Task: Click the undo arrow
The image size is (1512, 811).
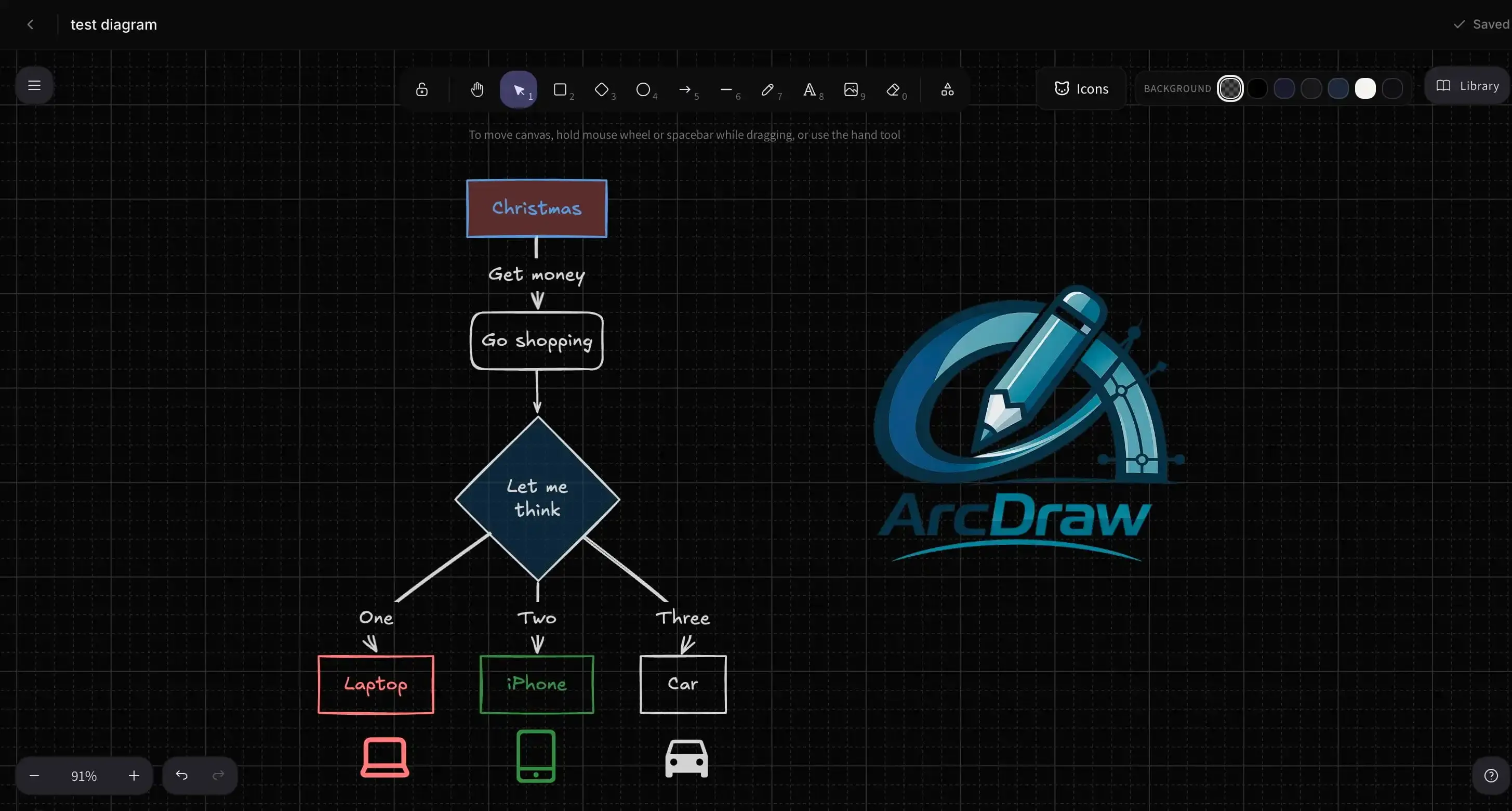Action: pos(181,776)
